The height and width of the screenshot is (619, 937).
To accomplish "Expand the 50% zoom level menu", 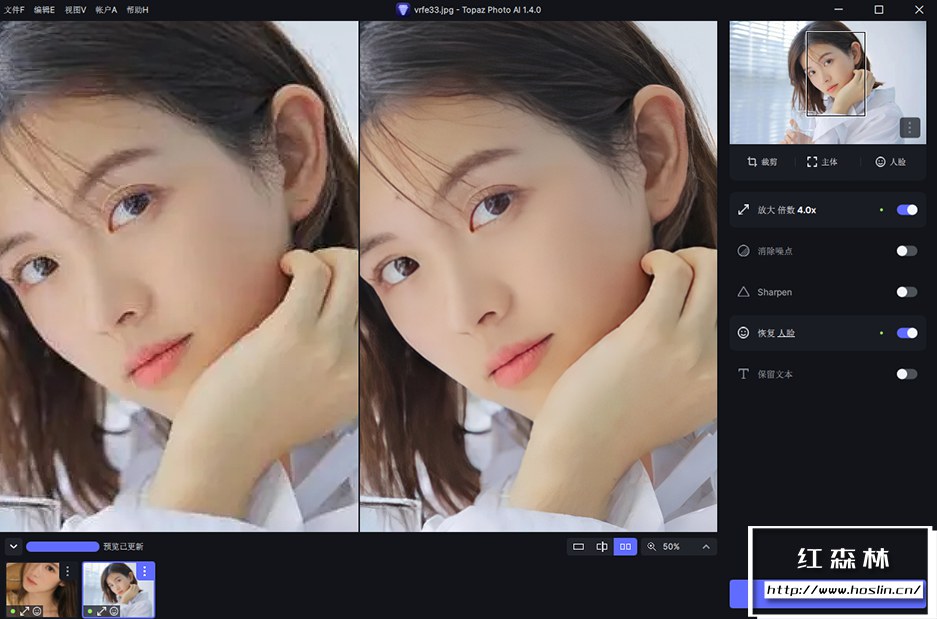I will click(x=706, y=547).
